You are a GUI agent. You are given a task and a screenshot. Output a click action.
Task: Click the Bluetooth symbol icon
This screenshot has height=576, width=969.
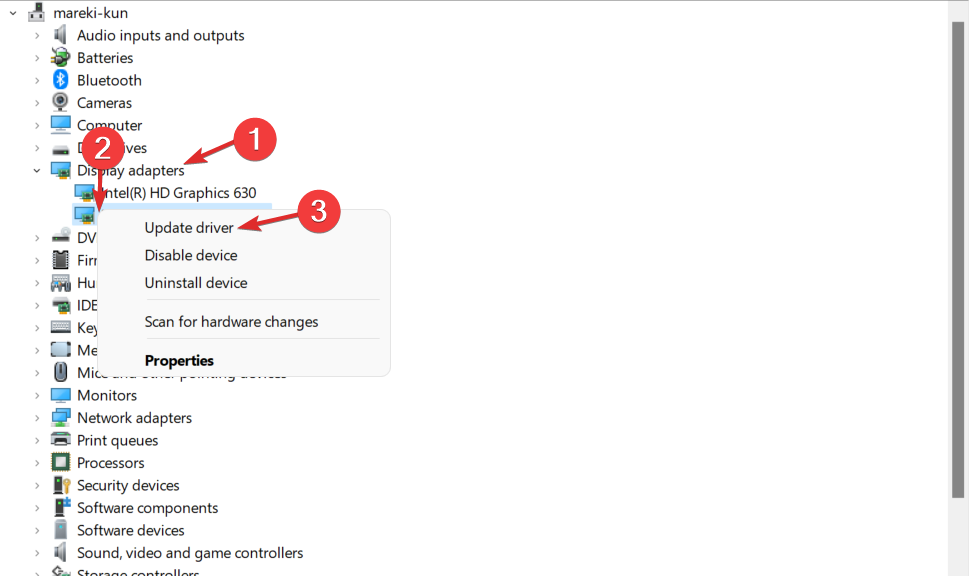point(61,80)
